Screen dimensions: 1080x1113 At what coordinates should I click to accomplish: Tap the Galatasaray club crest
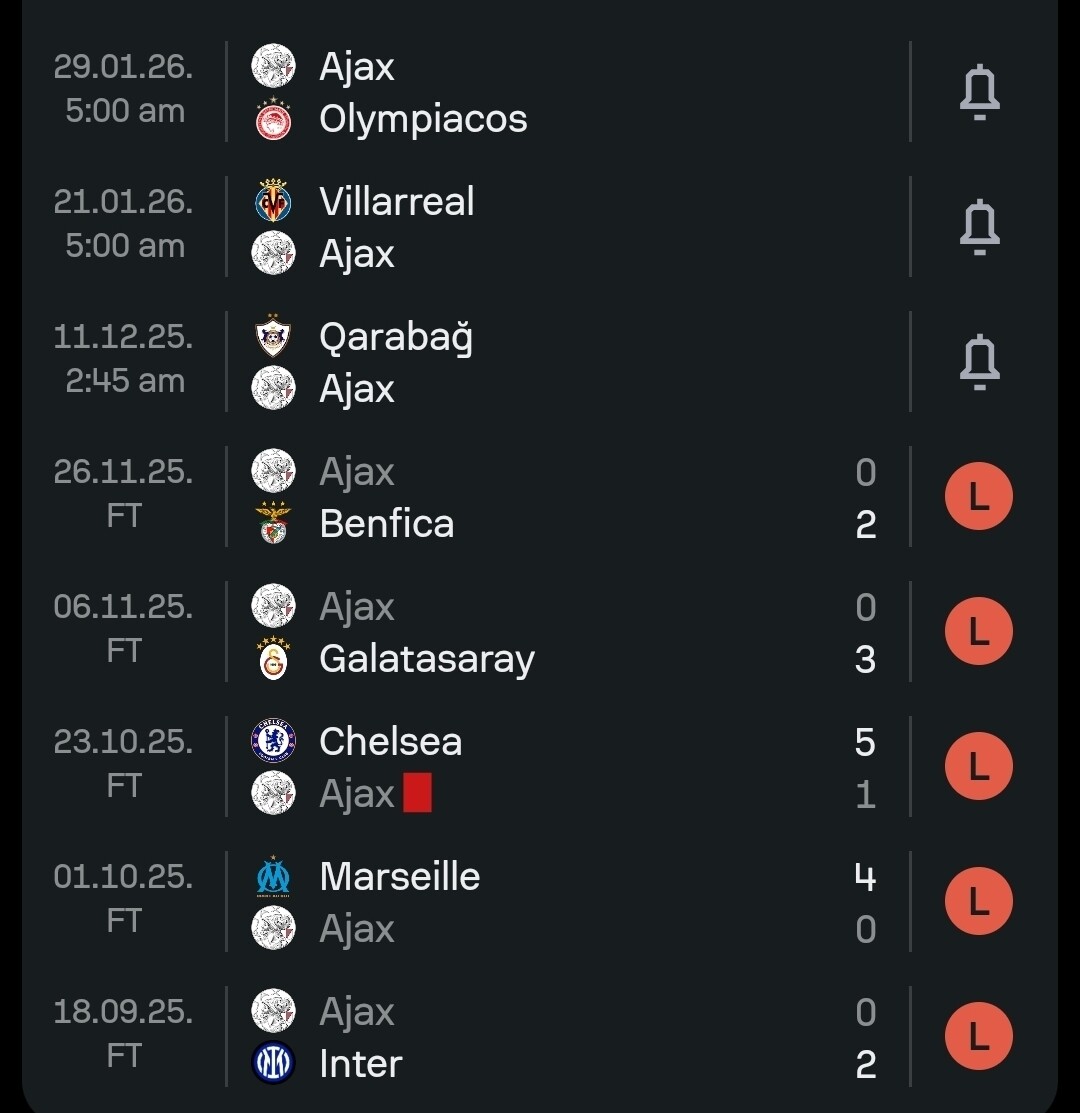click(273, 659)
